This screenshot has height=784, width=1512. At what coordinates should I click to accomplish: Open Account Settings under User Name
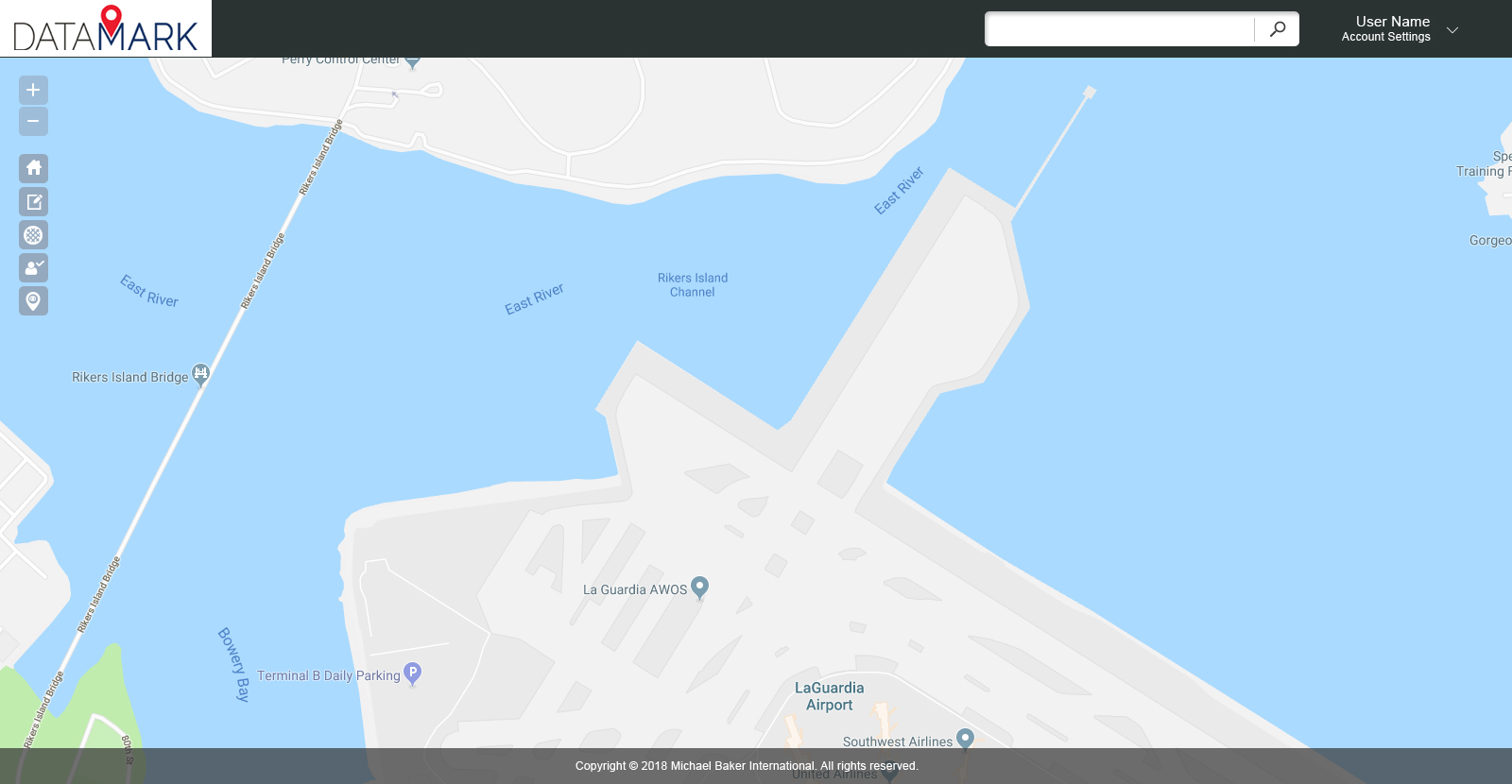pos(1385,37)
